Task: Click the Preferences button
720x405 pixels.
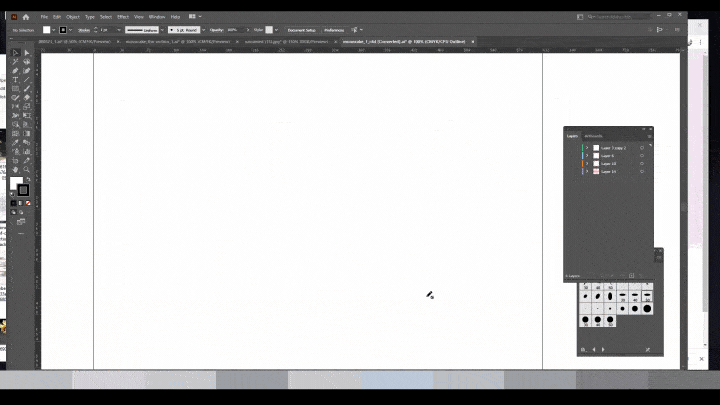Action: (334, 30)
